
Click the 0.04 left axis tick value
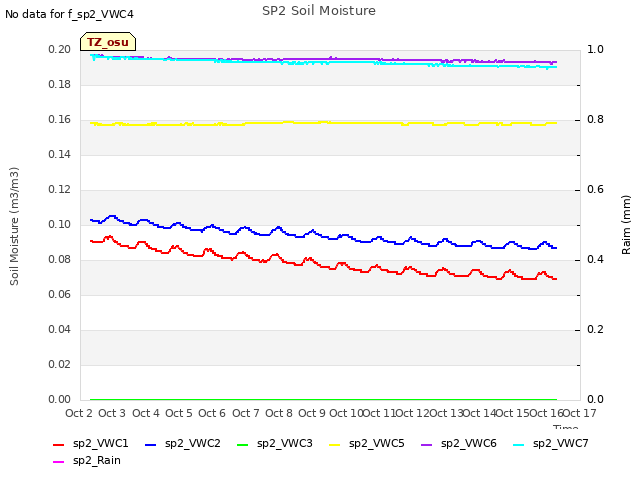60,329
